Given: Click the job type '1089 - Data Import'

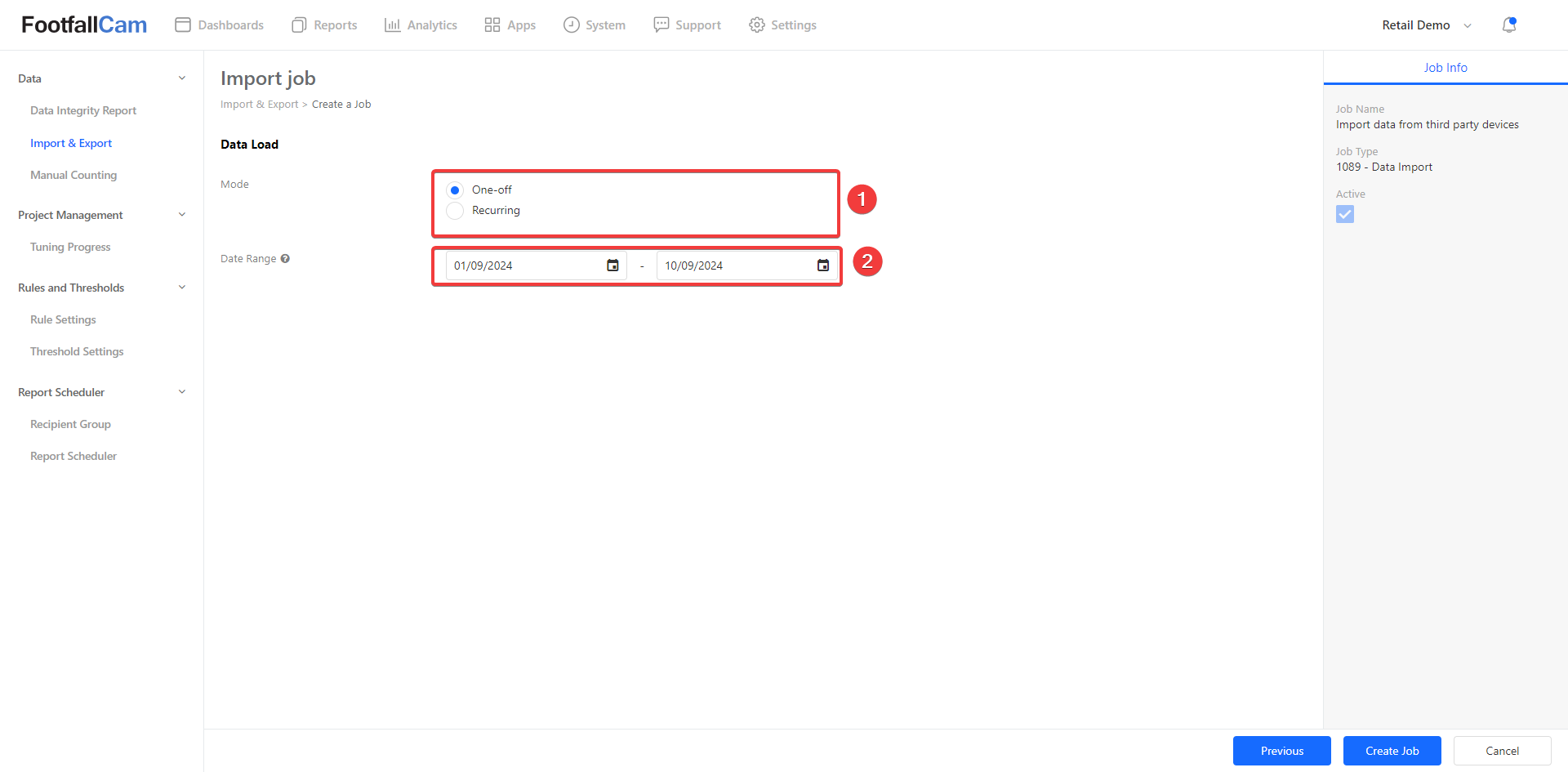Looking at the screenshot, I should click(1384, 167).
